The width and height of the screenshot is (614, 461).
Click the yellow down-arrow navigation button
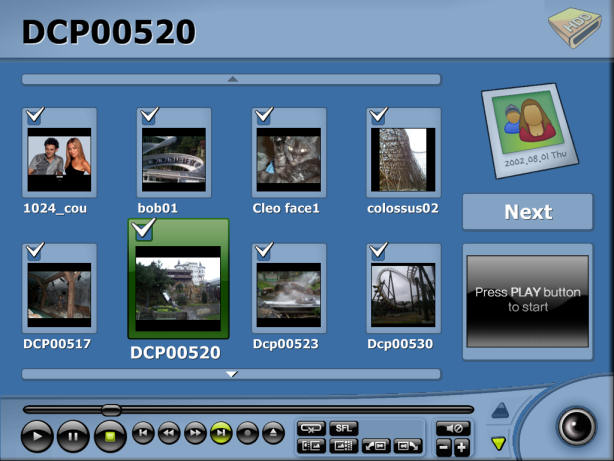pos(498,443)
